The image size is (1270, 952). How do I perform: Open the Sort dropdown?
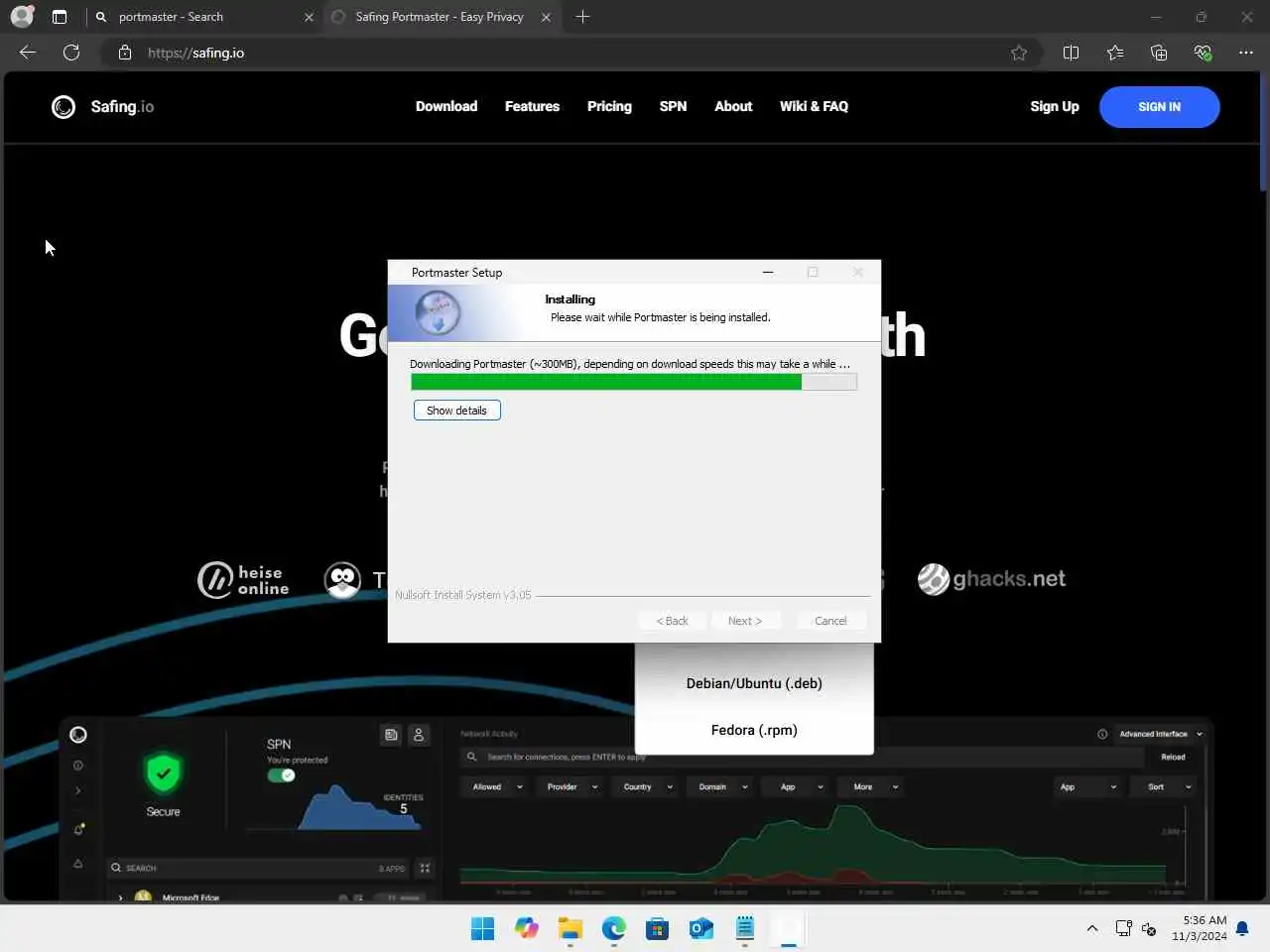[x=1169, y=787]
